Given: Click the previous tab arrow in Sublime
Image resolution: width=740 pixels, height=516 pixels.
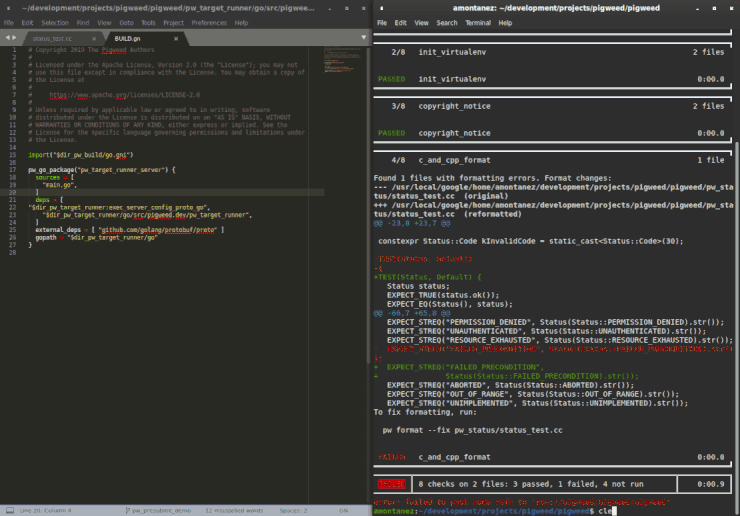Looking at the screenshot, I should pyautogui.click(x=8, y=38).
